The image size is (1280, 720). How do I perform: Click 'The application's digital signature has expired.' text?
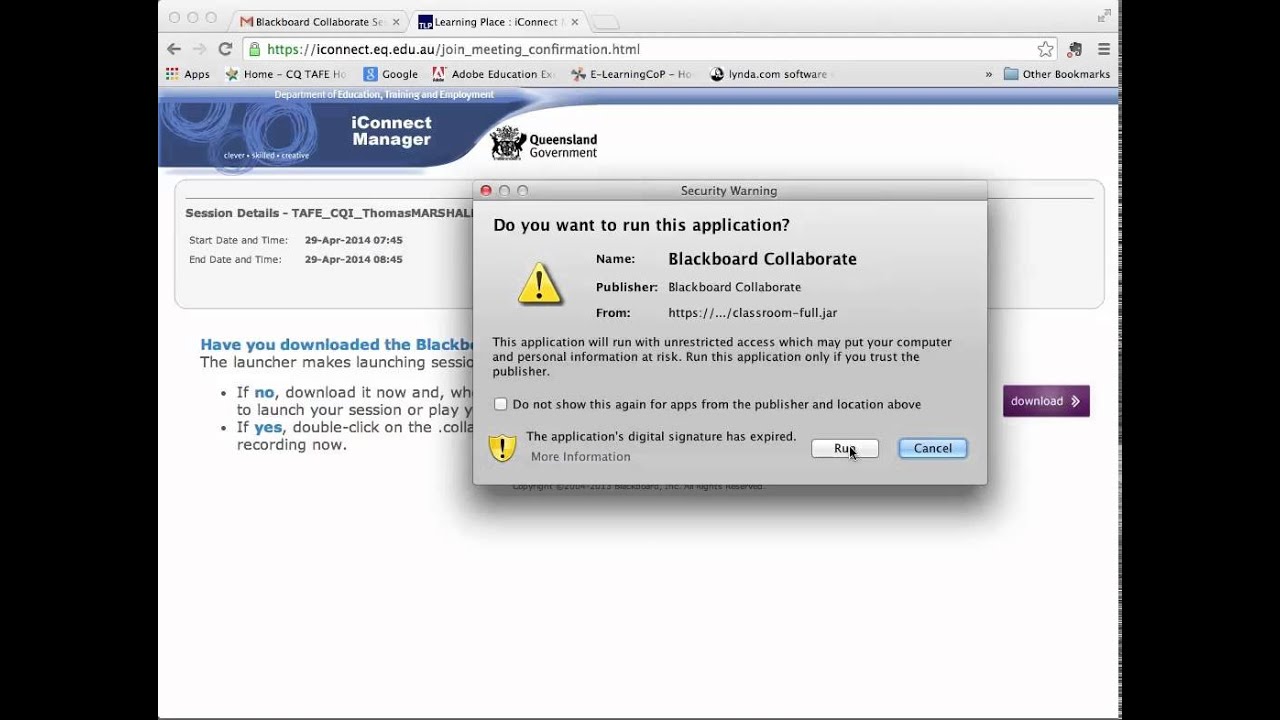[x=661, y=436]
